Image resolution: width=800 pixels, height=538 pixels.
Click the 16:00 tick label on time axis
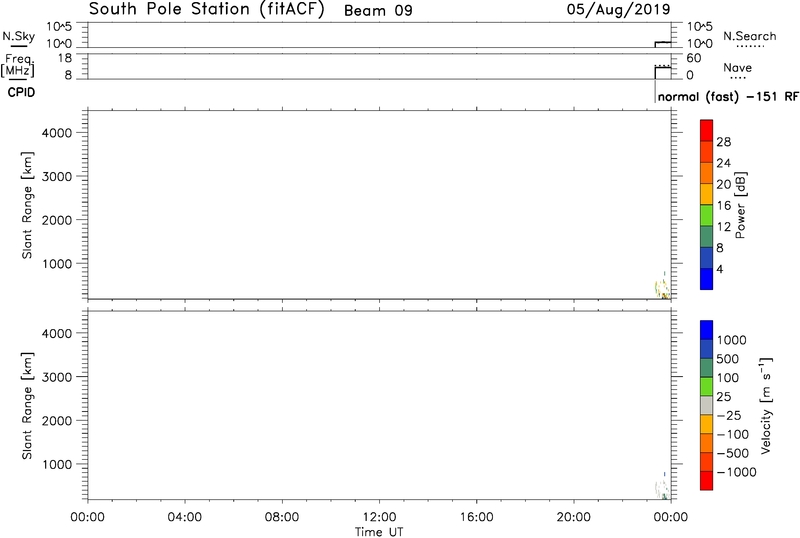pyautogui.click(x=477, y=517)
